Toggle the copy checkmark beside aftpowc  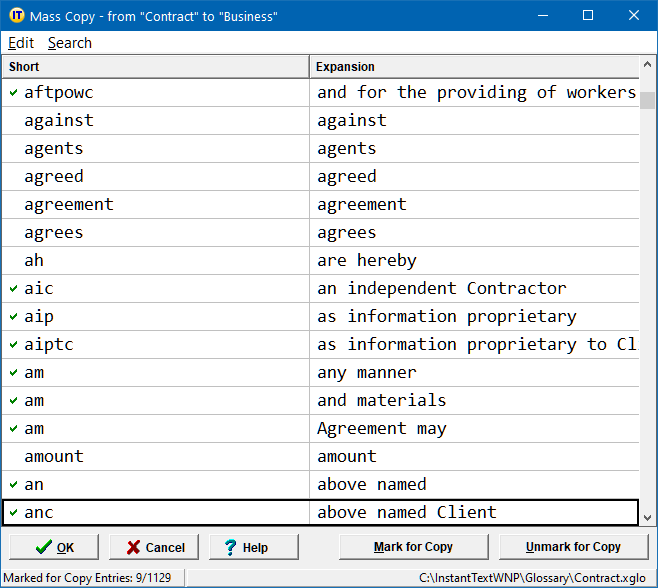tap(14, 92)
